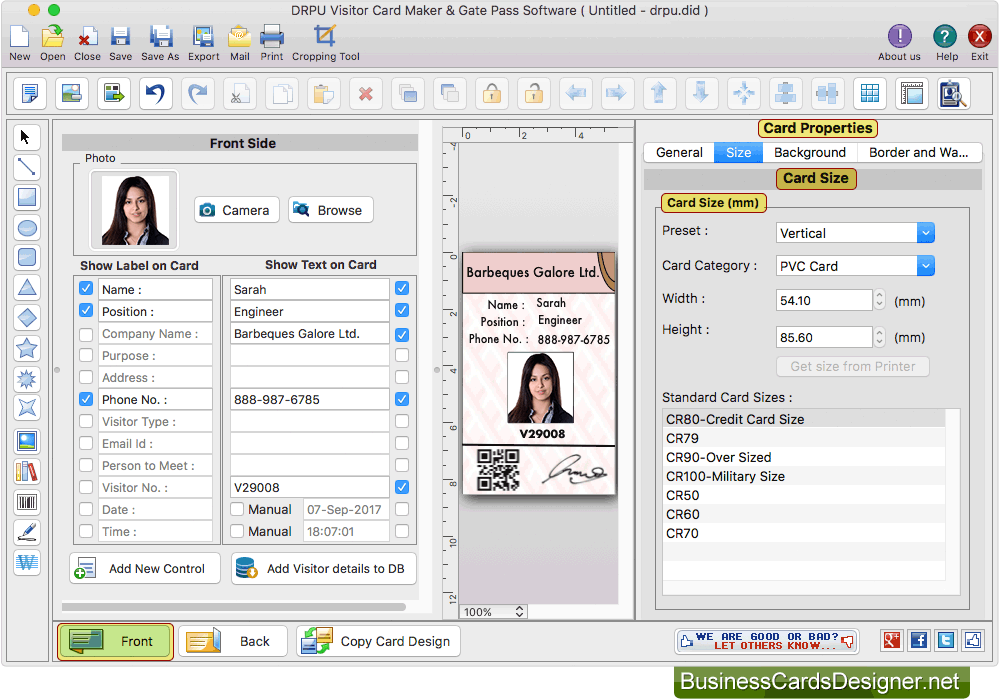The height and width of the screenshot is (699, 999).
Task: Select the image insert tool in the sidebar
Action: click(26, 441)
